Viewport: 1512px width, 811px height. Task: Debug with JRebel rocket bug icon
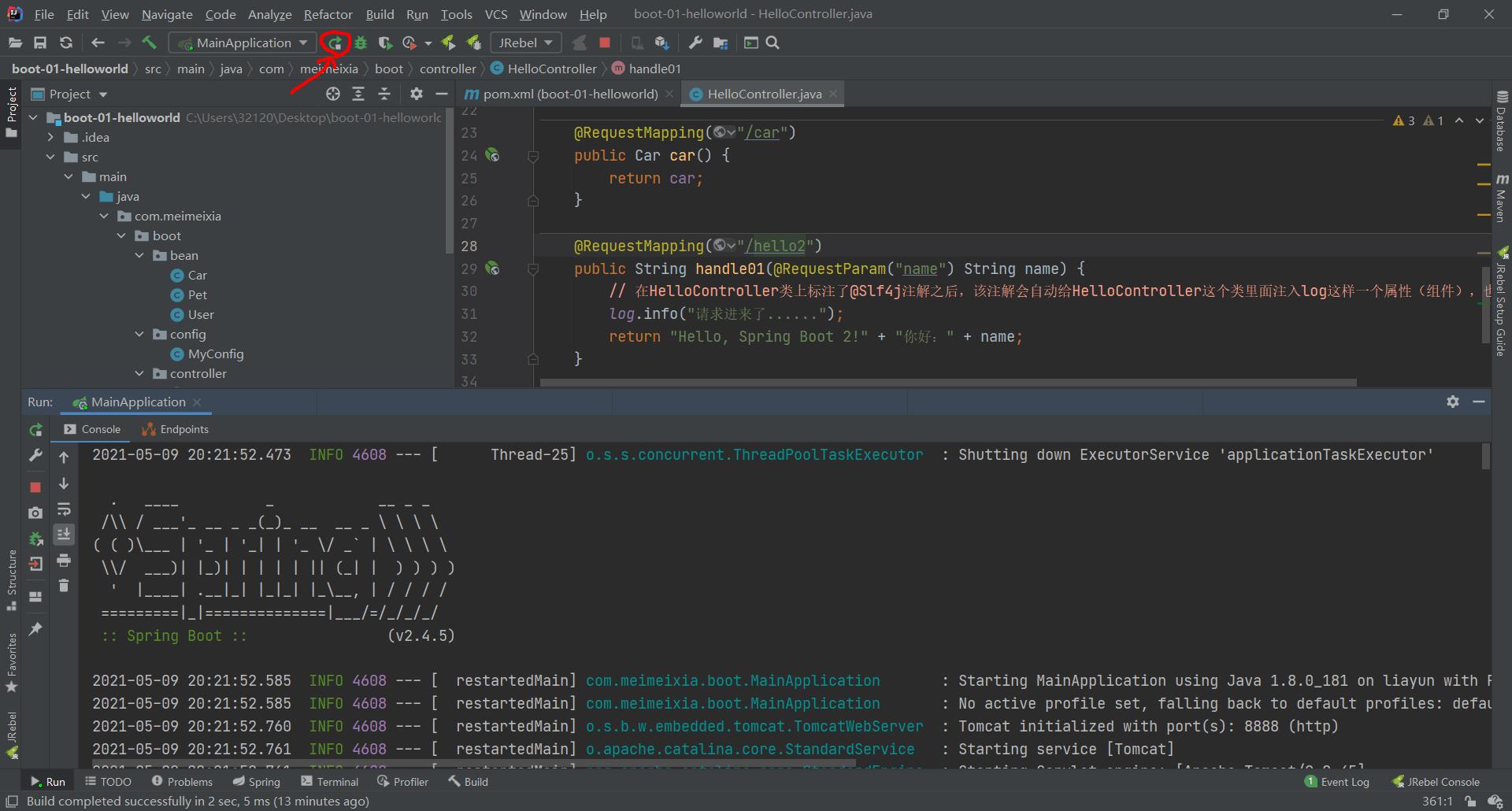473,43
